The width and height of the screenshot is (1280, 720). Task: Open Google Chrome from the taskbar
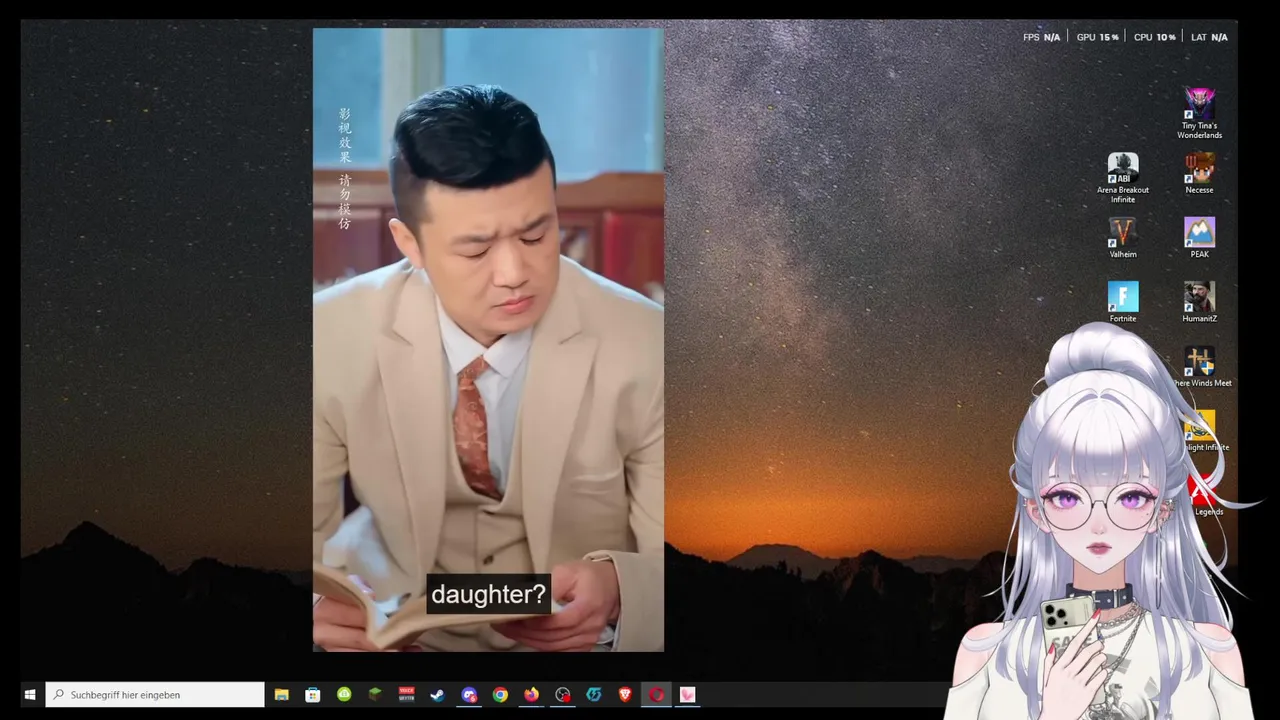500,694
